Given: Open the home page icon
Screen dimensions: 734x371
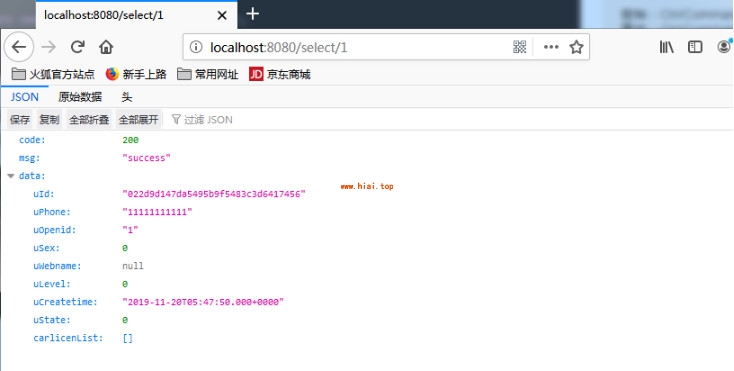Looking at the screenshot, I should click(106, 47).
